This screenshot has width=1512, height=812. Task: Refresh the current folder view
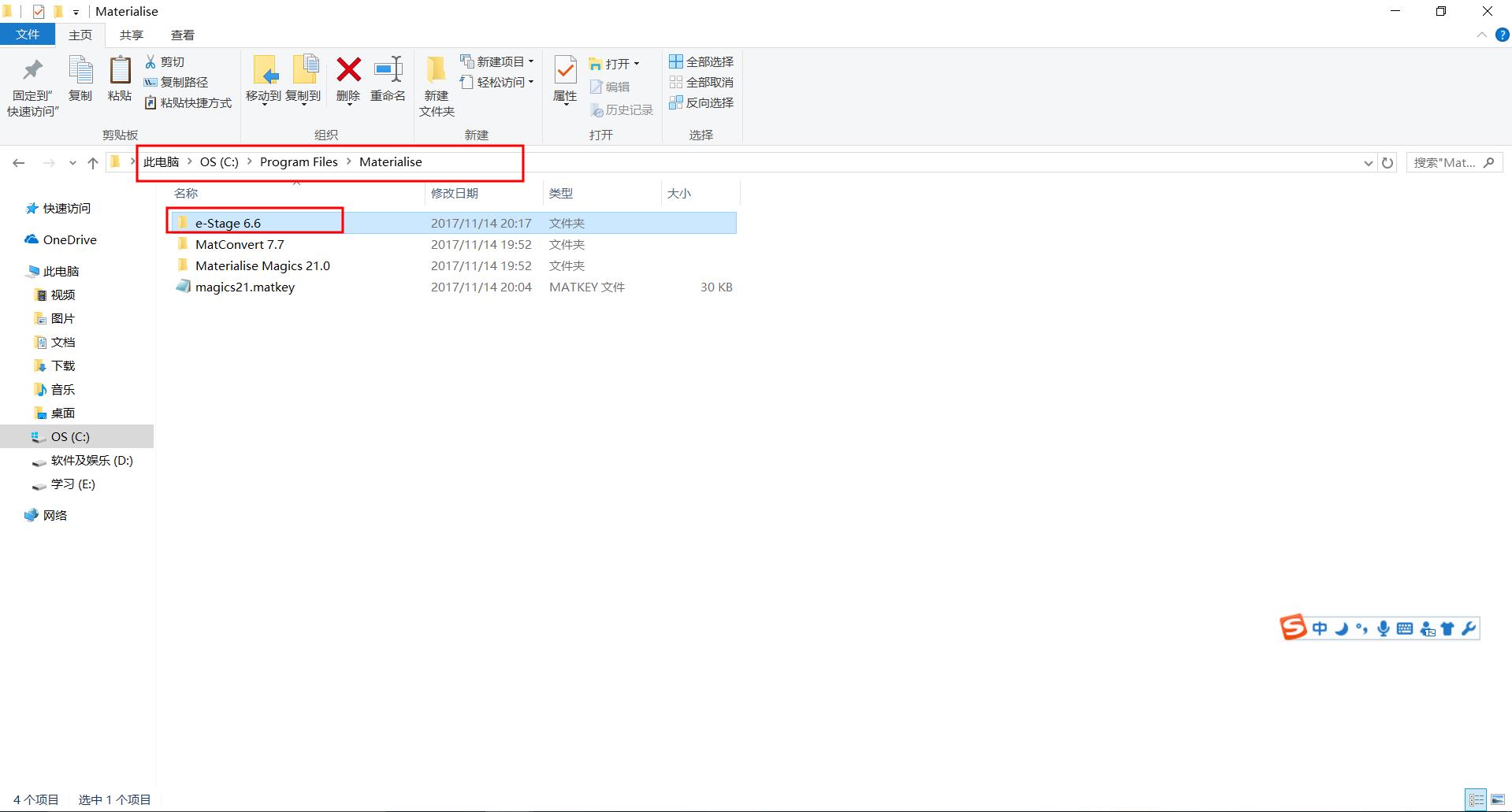[1388, 162]
